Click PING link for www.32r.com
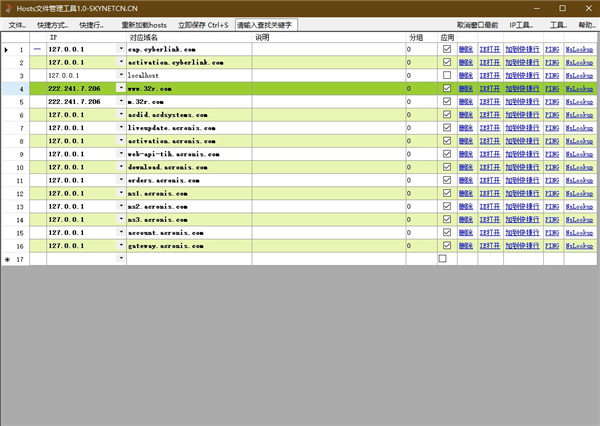 [x=552, y=88]
